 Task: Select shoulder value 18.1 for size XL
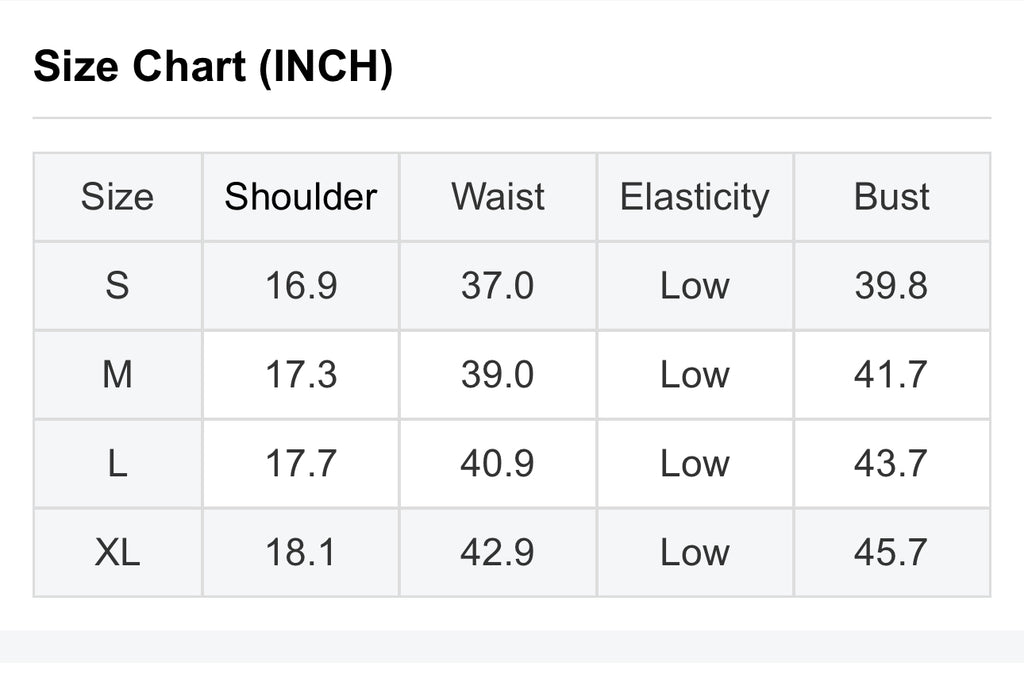[300, 553]
